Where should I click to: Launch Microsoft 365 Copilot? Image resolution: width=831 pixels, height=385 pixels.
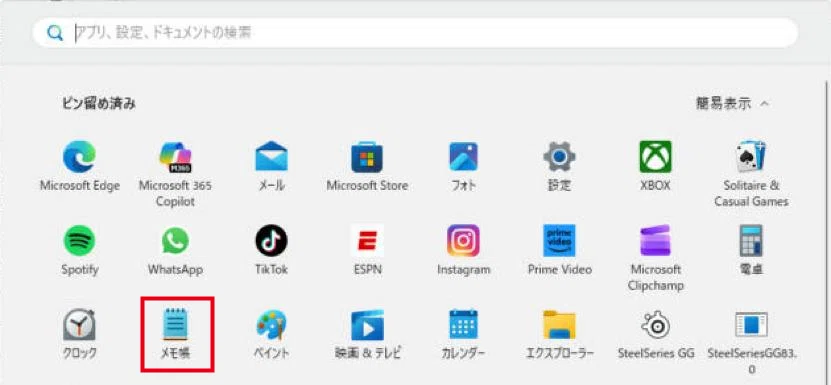pyautogui.click(x=175, y=174)
